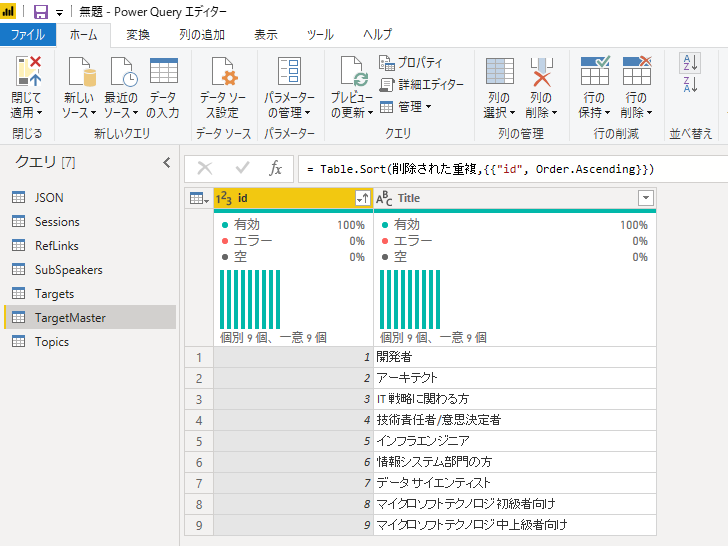Click the cell 情報システム部門の方

(x=514, y=462)
